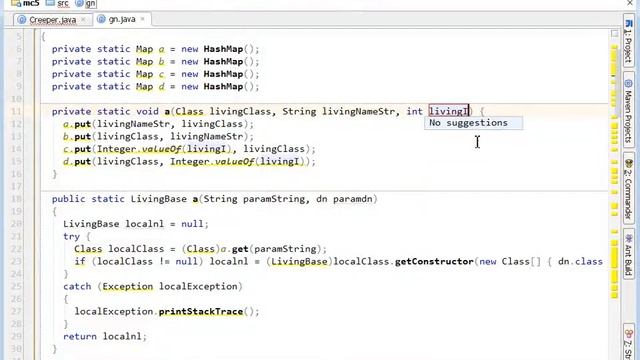Click HashMap on the Map a line
Image resolution: width=640 pixels, height=360 pixels.
tap(223, 49)
